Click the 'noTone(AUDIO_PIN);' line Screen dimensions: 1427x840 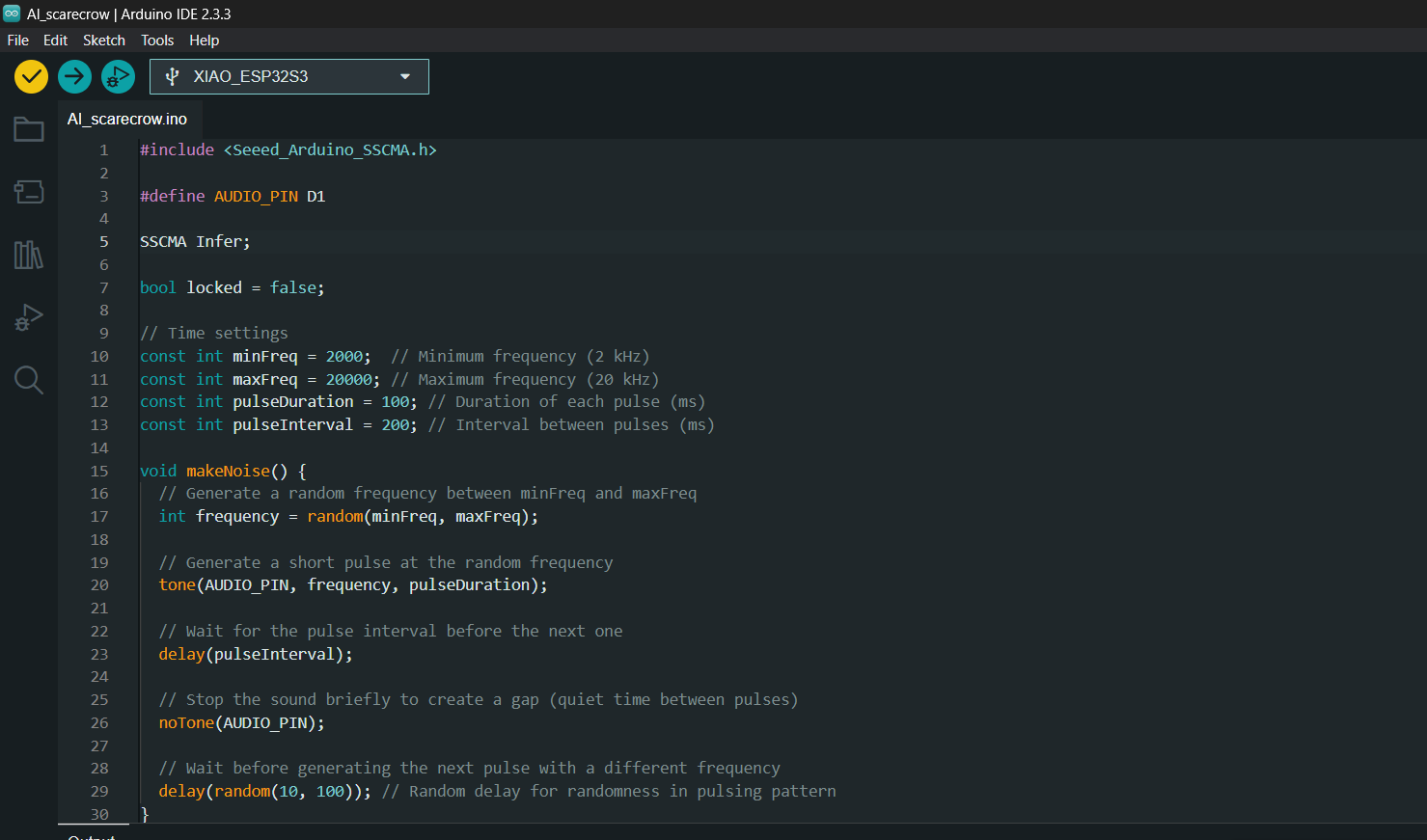point(241,722)
